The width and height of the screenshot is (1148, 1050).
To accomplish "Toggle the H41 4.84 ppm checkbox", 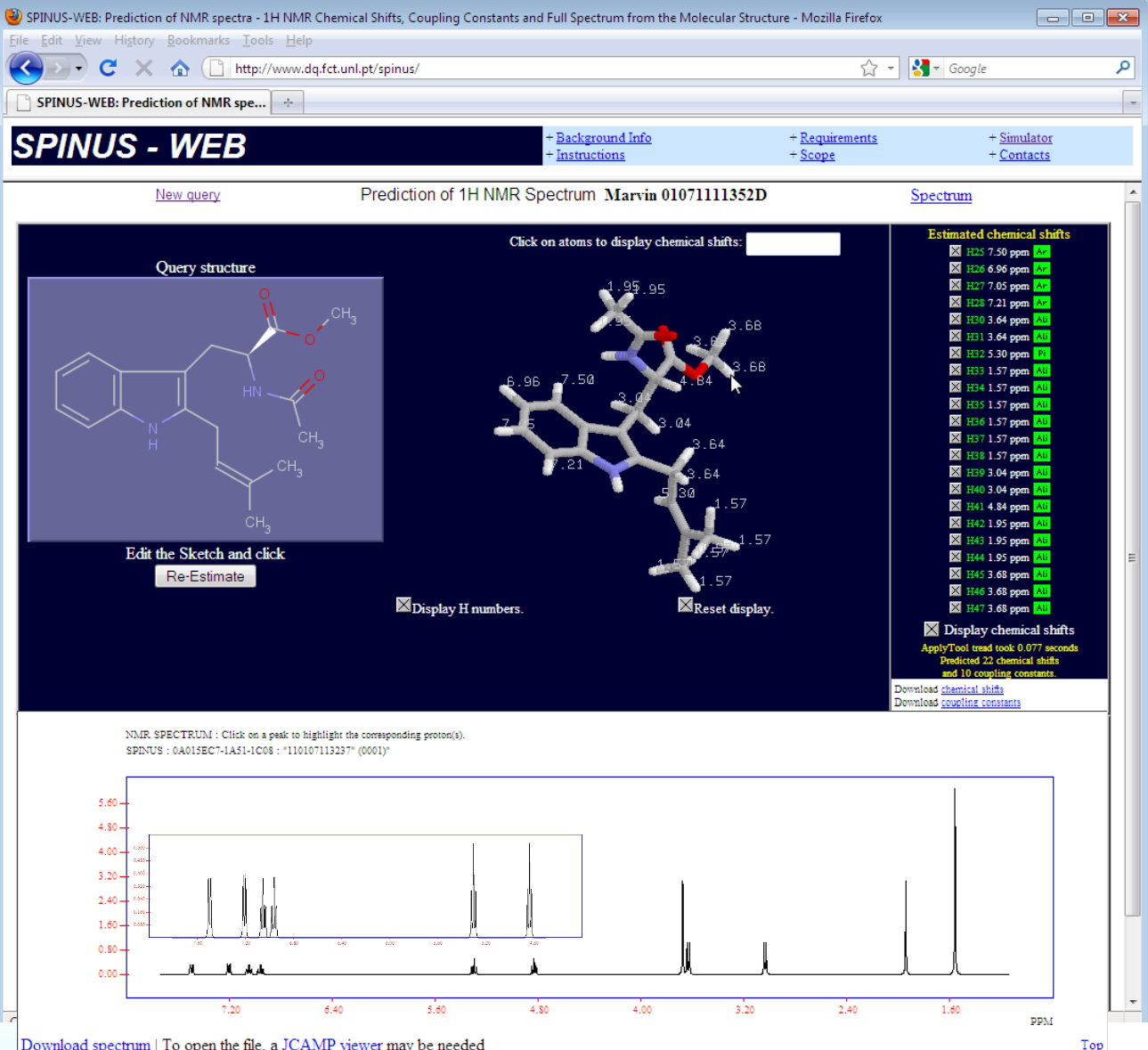I will 956,507.
